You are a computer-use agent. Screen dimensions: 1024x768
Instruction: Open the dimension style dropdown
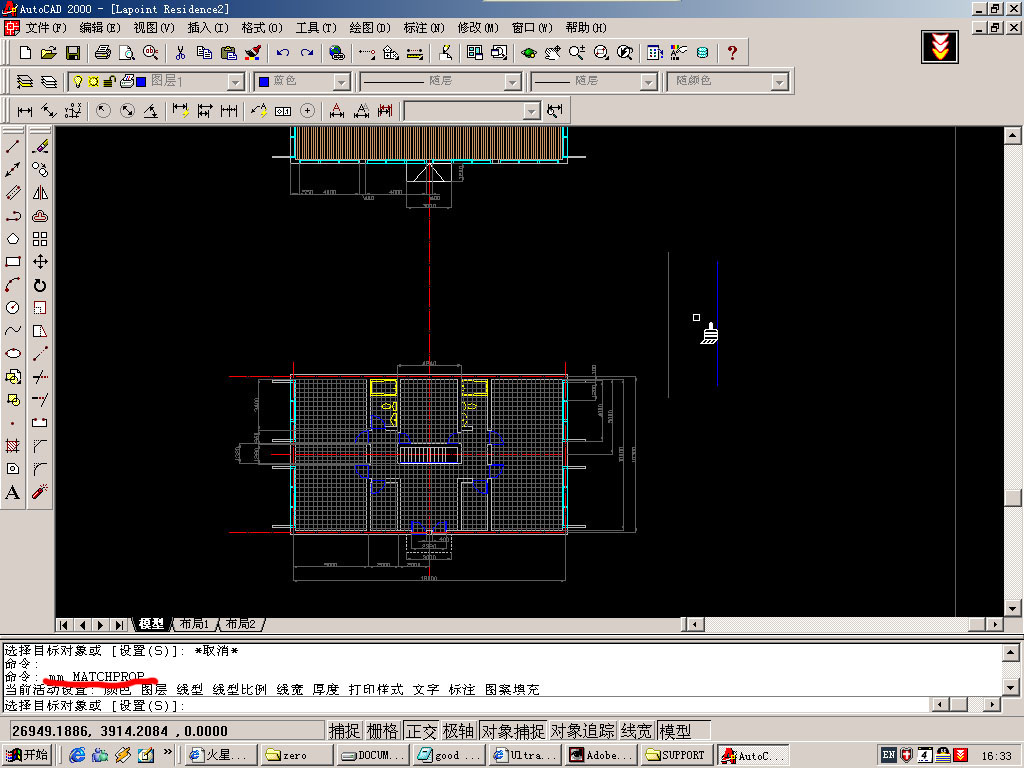point(531,111)
